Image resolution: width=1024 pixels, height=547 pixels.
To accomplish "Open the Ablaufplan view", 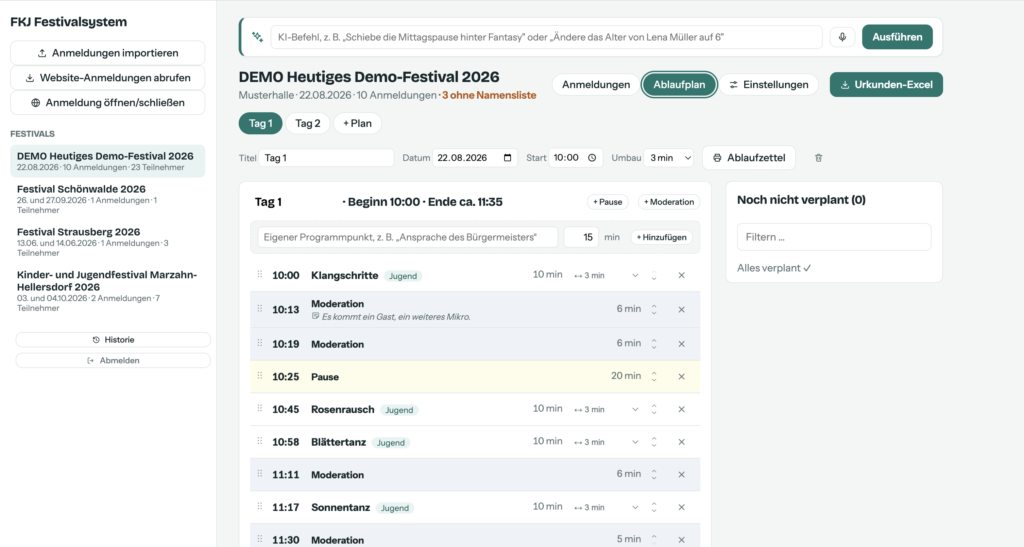I will coord(679,85).
